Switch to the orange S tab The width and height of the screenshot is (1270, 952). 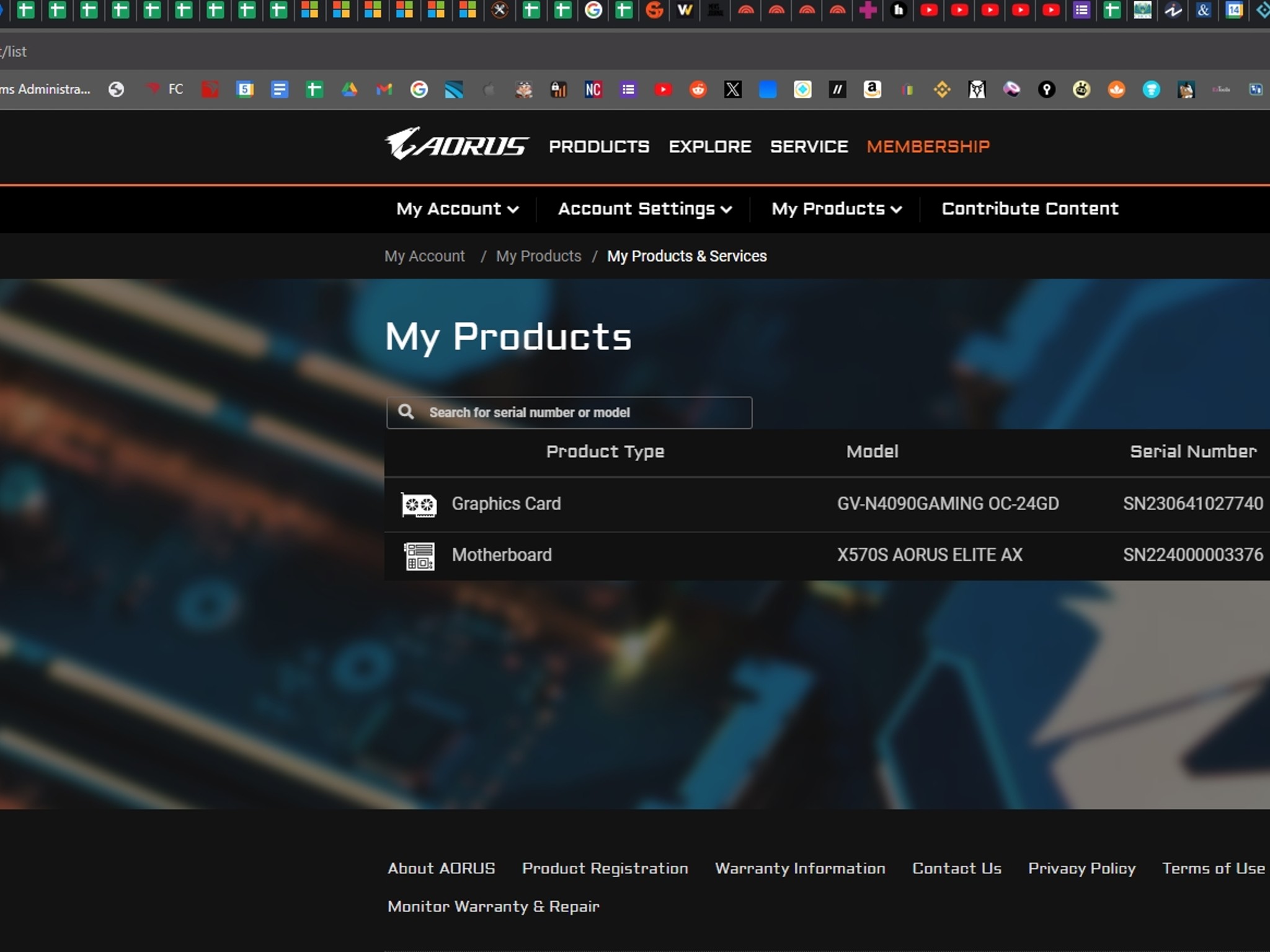(654, 10)
